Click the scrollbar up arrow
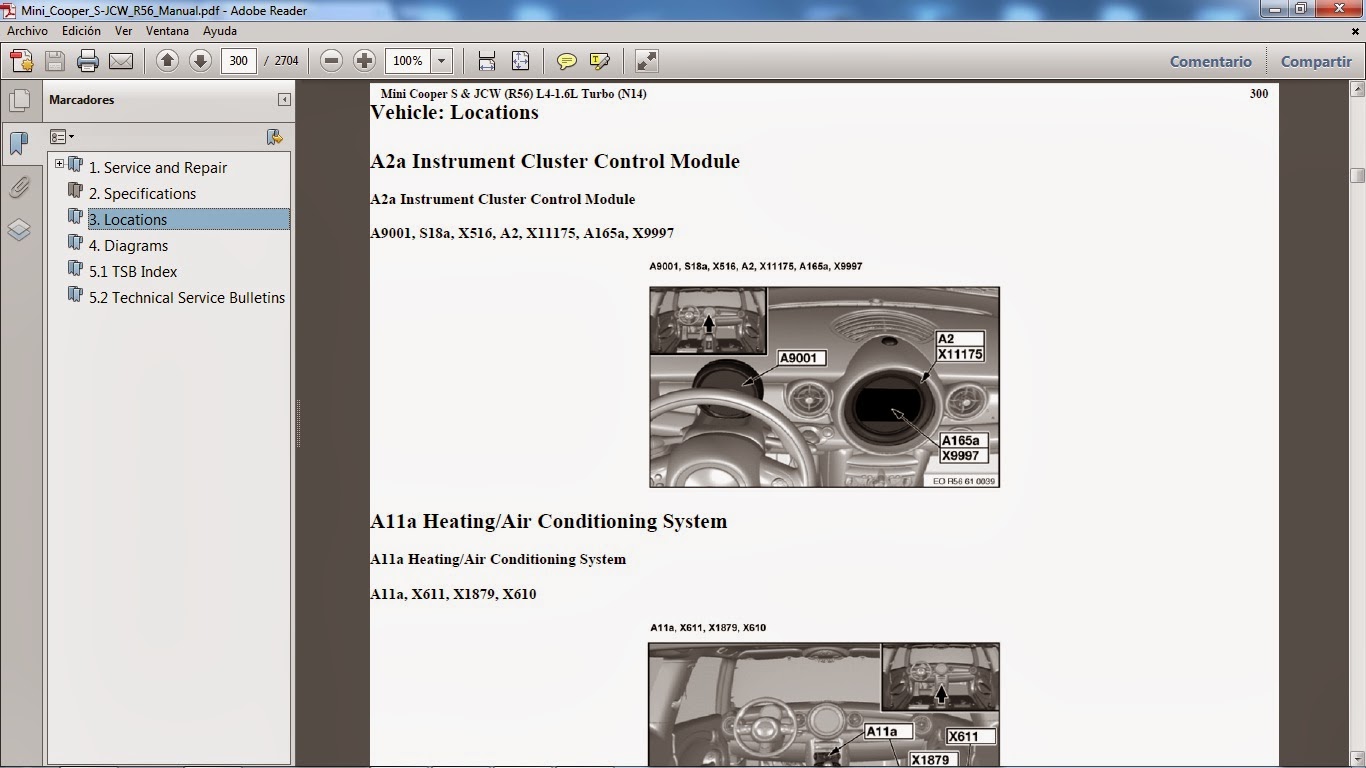Image resolution: width=1366 pixels, height=768 pixels. [x=1357, y=91]
